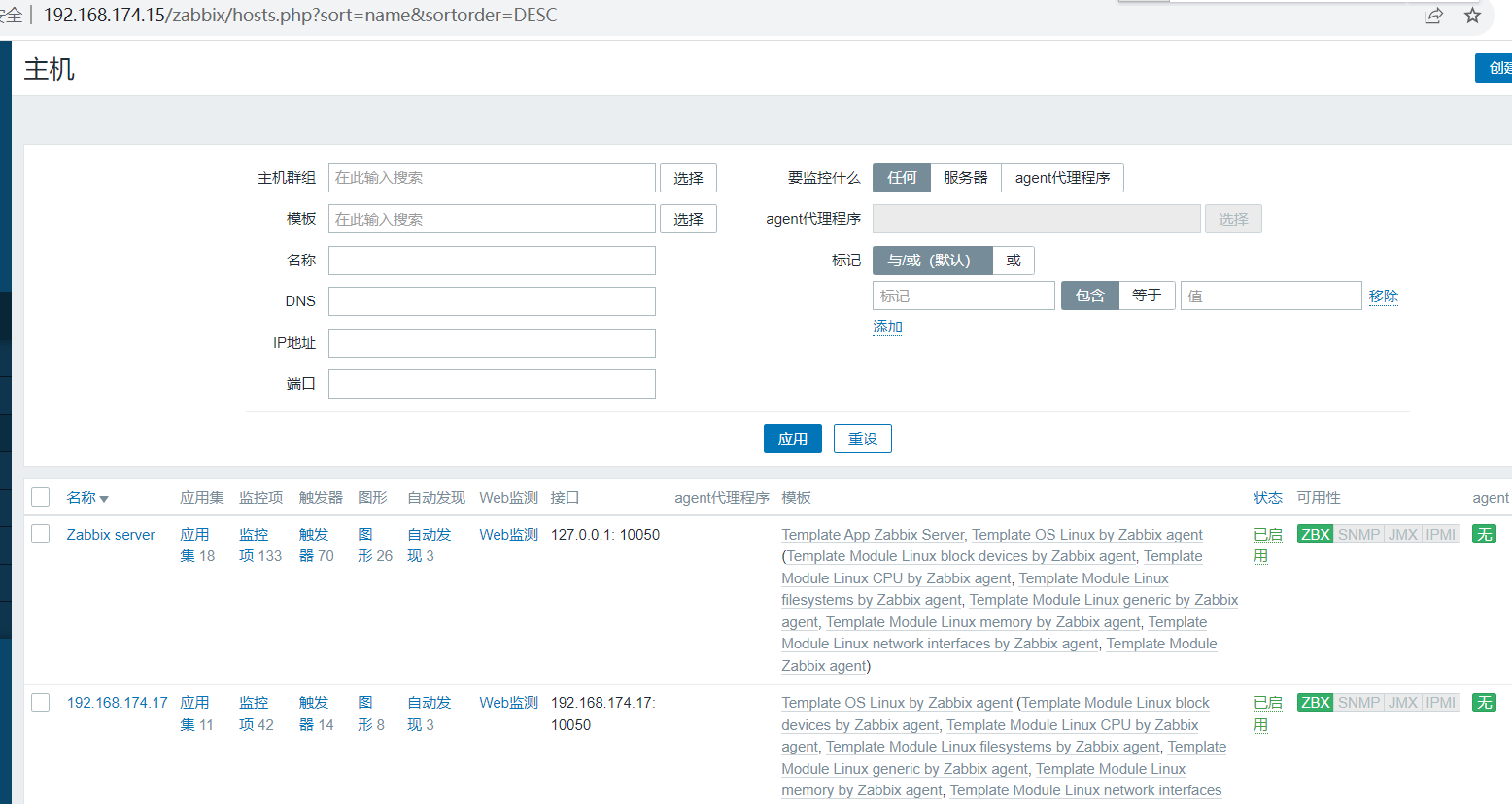This screenshot has height=804, width=1512.
Task: Toggle 已启用 status of Zabbix server
Action: pyautogui.click(x=1267, y=545)
